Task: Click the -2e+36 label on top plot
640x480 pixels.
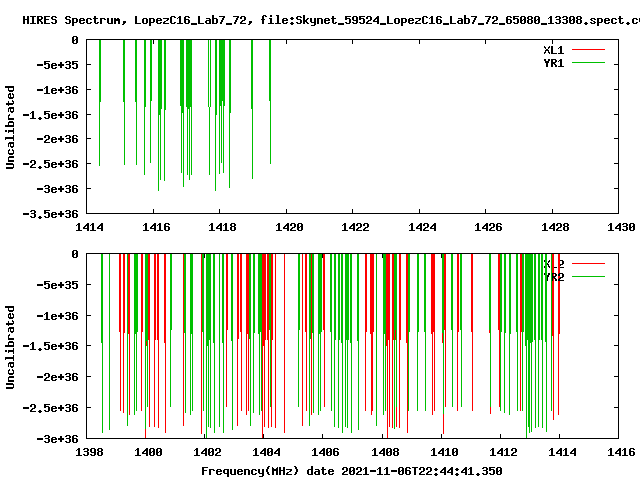Action: click(x=57, y=139)
